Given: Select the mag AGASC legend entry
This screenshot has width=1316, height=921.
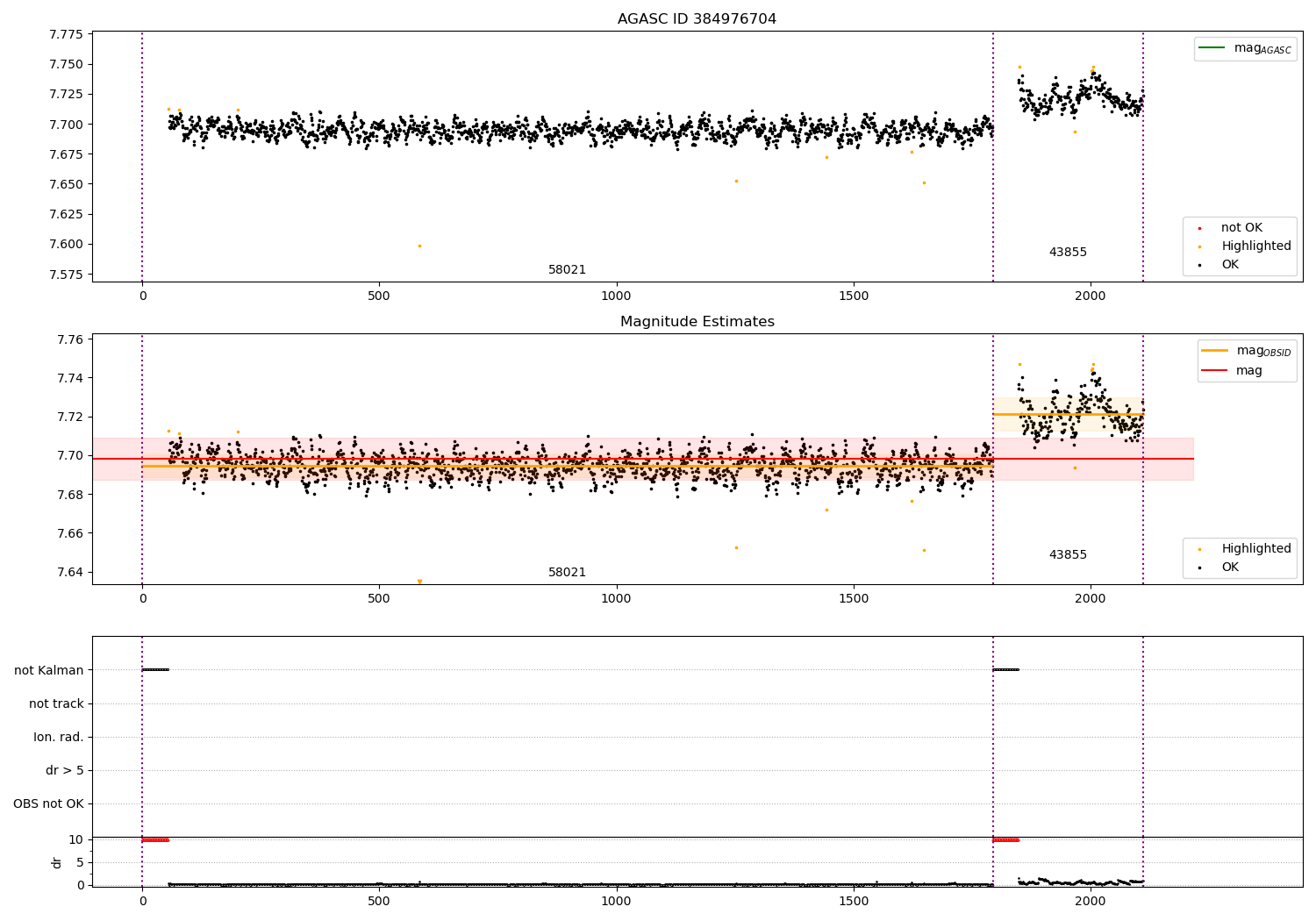Looking at the screenshot, I should point(1245,48).
